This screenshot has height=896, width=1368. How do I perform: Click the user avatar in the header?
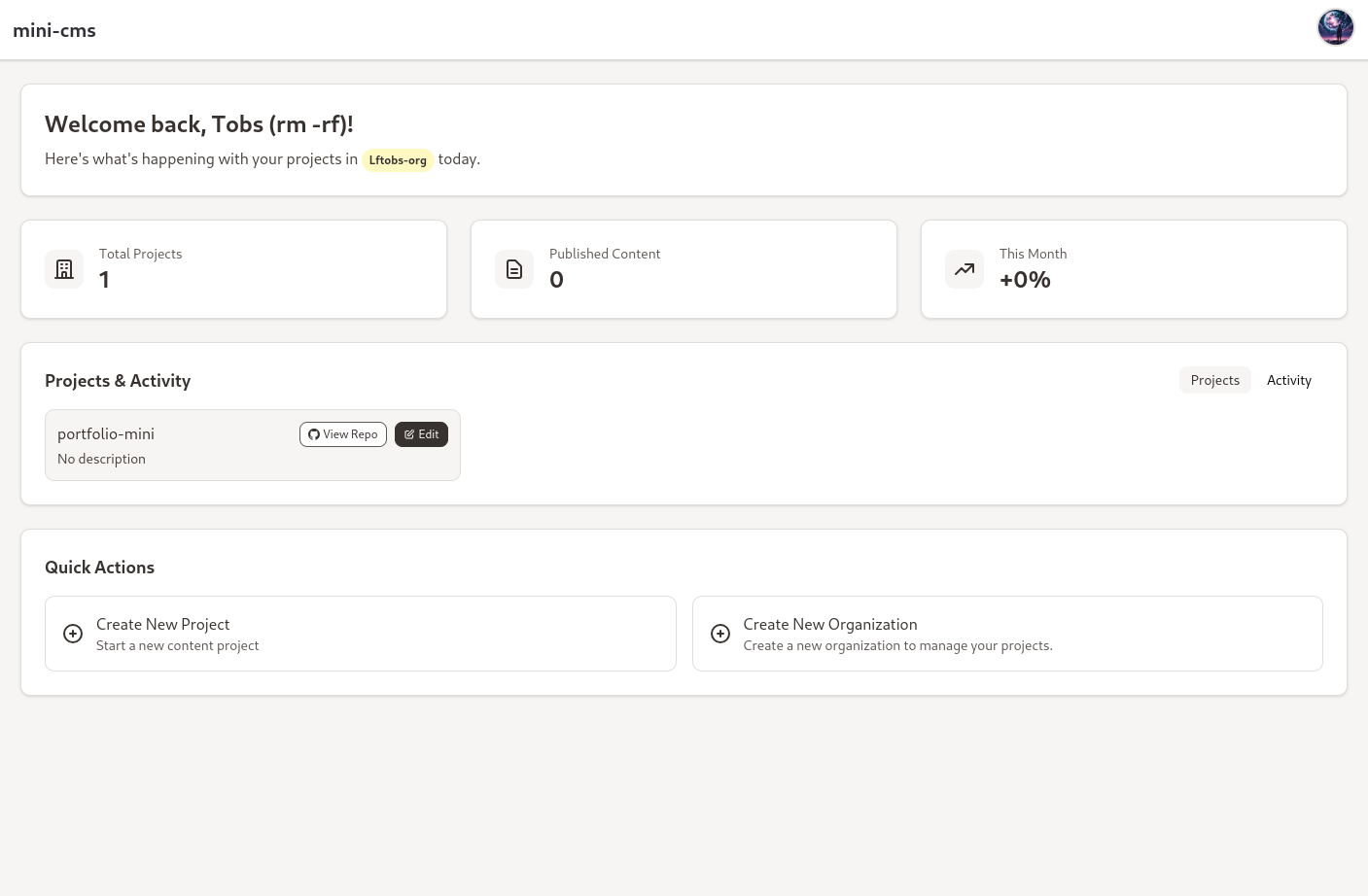click(x=1335, y=28)
